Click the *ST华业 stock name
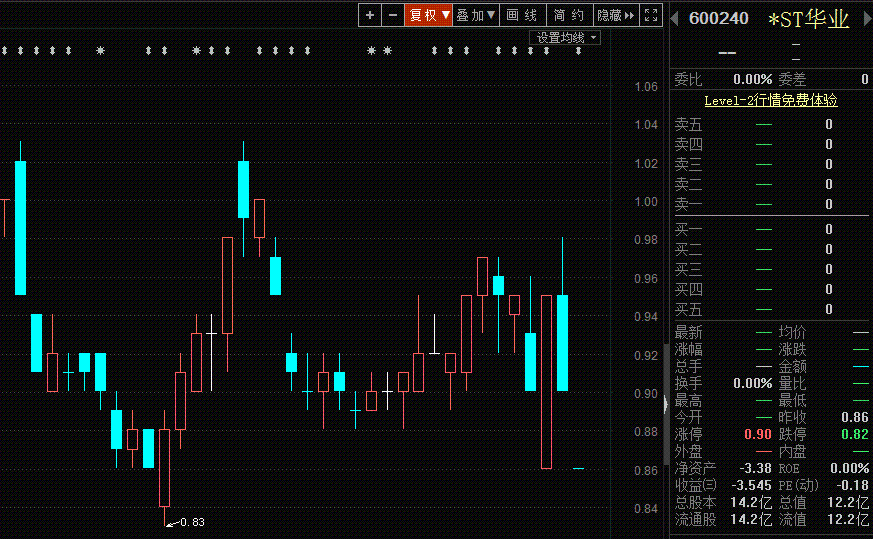 point(808,19)
